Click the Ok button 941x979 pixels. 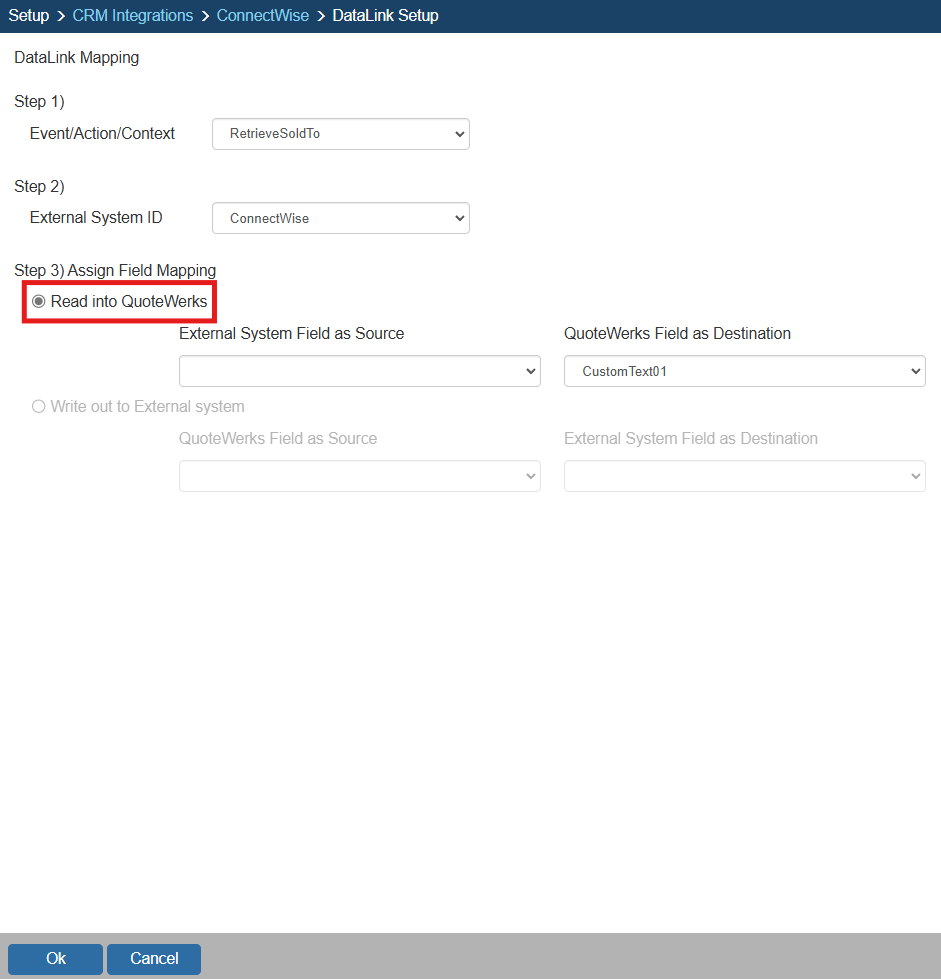tap(56, 958)
